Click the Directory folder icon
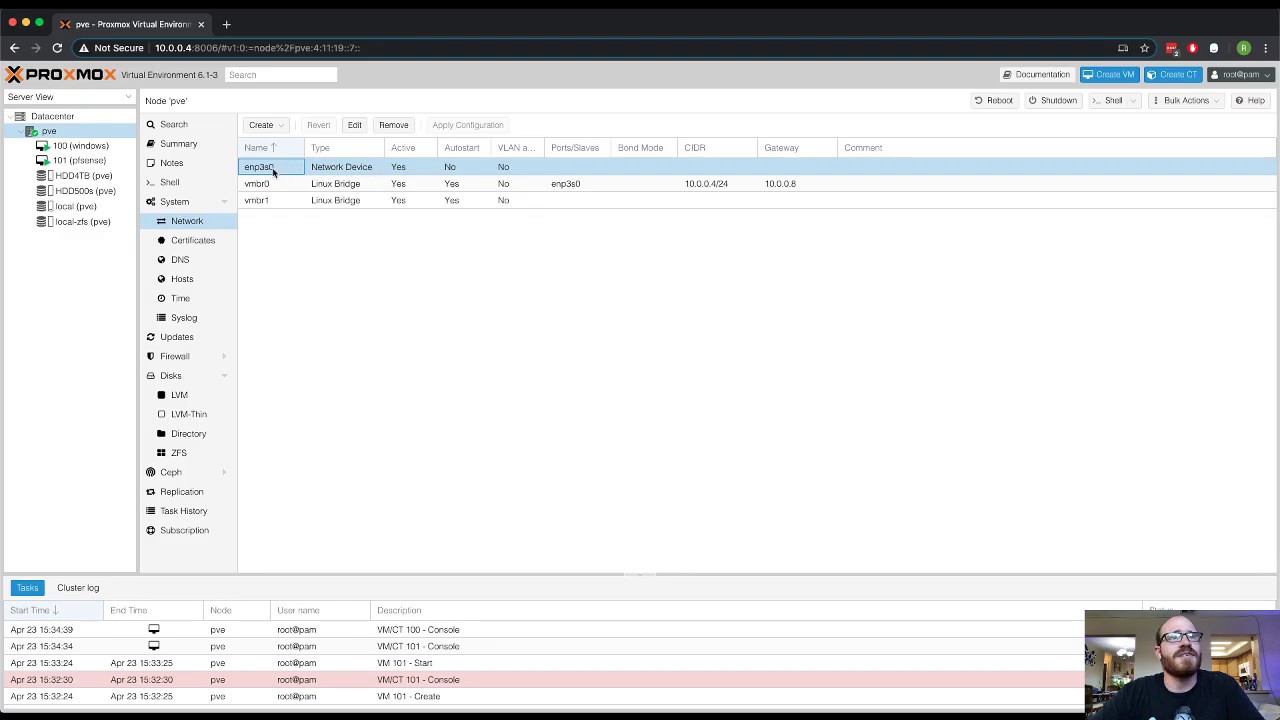Viewport: 1280px width, 720px height. click(161, 434)
